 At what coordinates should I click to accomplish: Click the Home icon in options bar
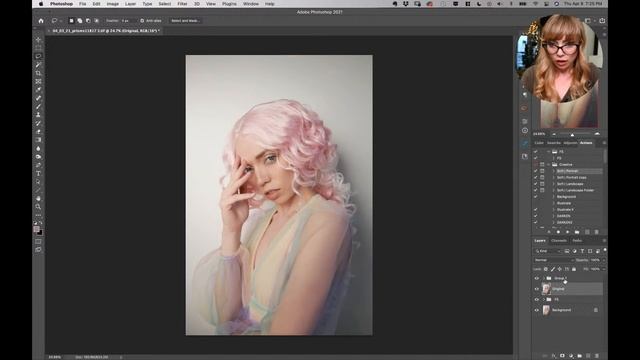tap(41, 20)
